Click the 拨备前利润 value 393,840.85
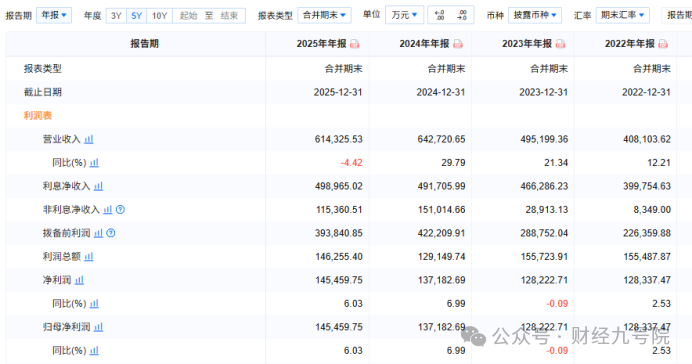This screenshot has height=364, width=692. [x=338, y=233]
